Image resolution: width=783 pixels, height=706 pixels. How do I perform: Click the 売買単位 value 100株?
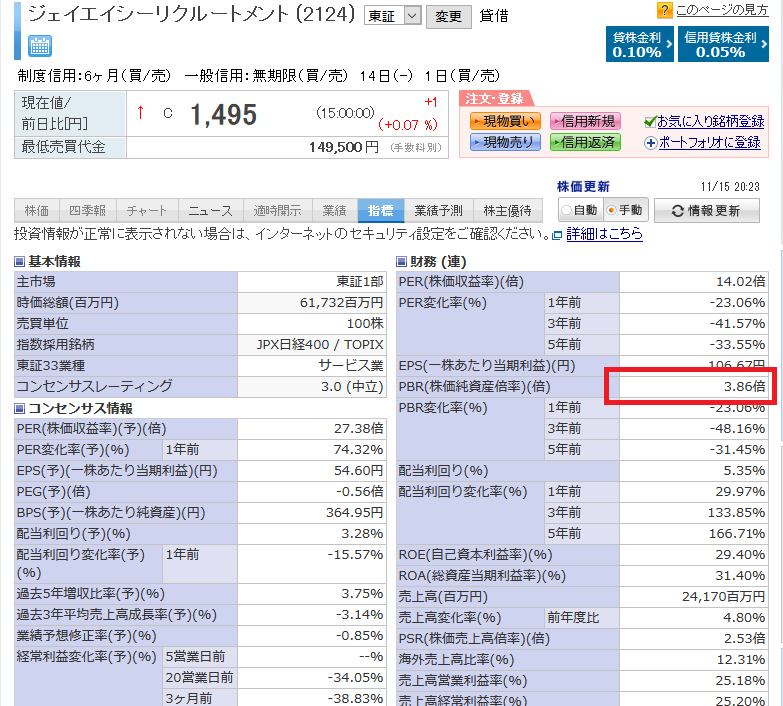[365, 324]
